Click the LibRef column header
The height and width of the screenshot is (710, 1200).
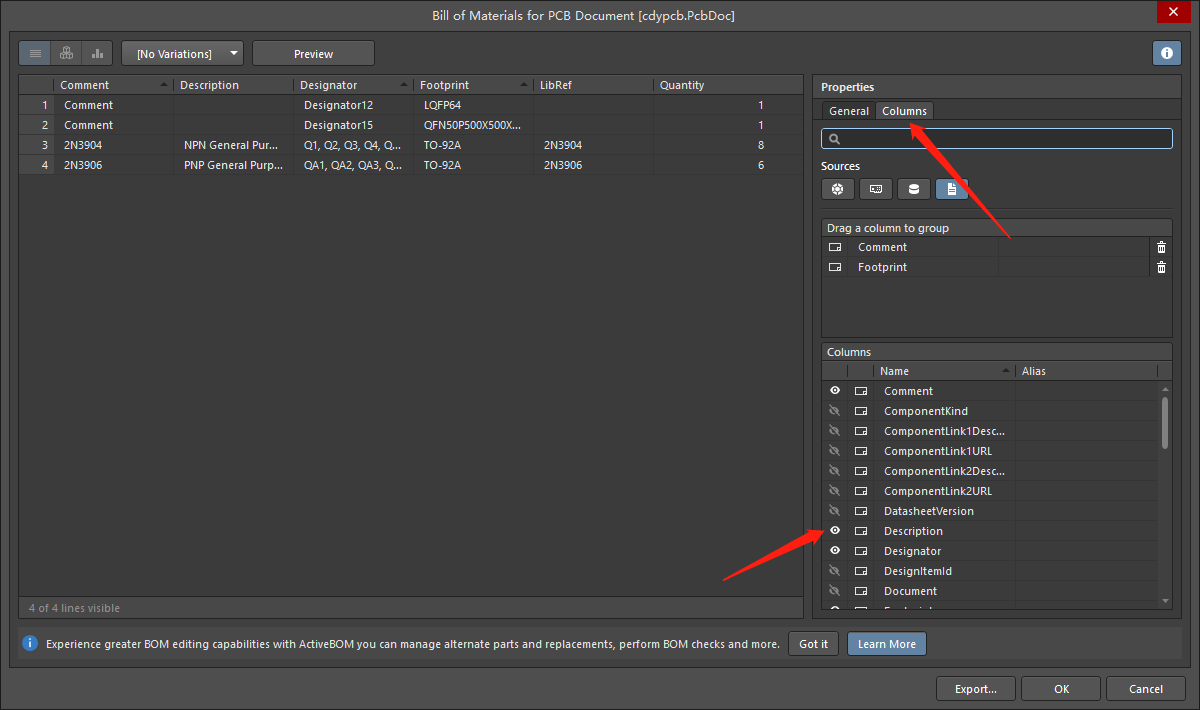pos(593,85)
